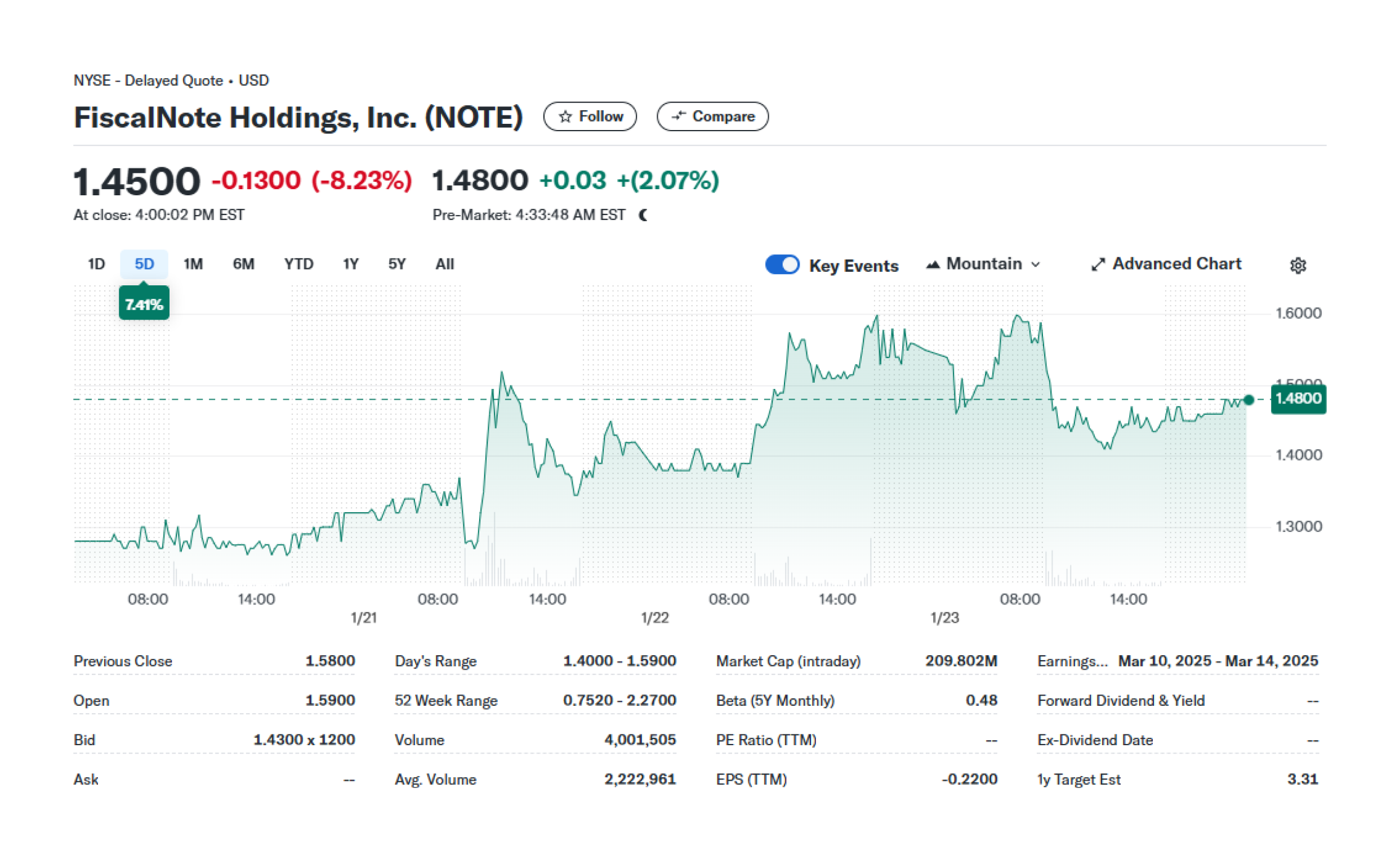Click the 1/23 date label on chart axis

[945, 617]
